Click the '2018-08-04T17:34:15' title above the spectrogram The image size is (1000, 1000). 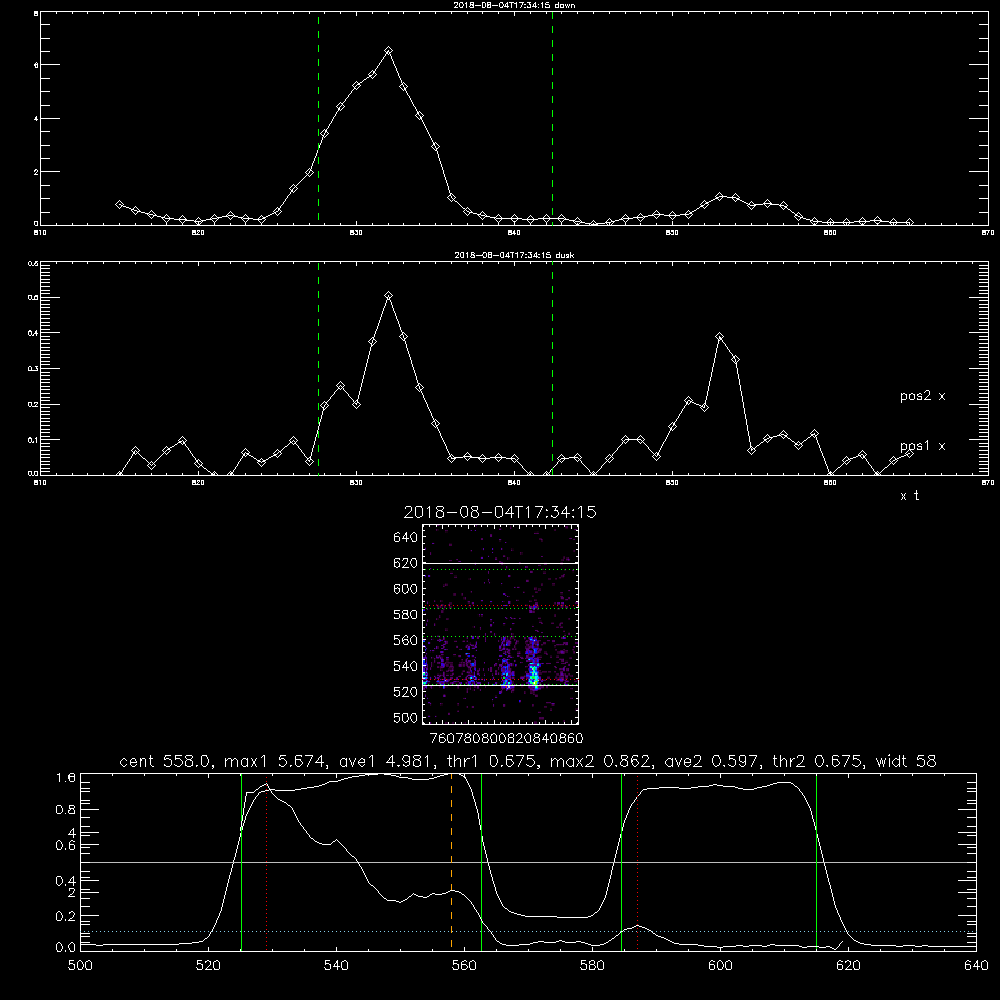tap(500, 512)
